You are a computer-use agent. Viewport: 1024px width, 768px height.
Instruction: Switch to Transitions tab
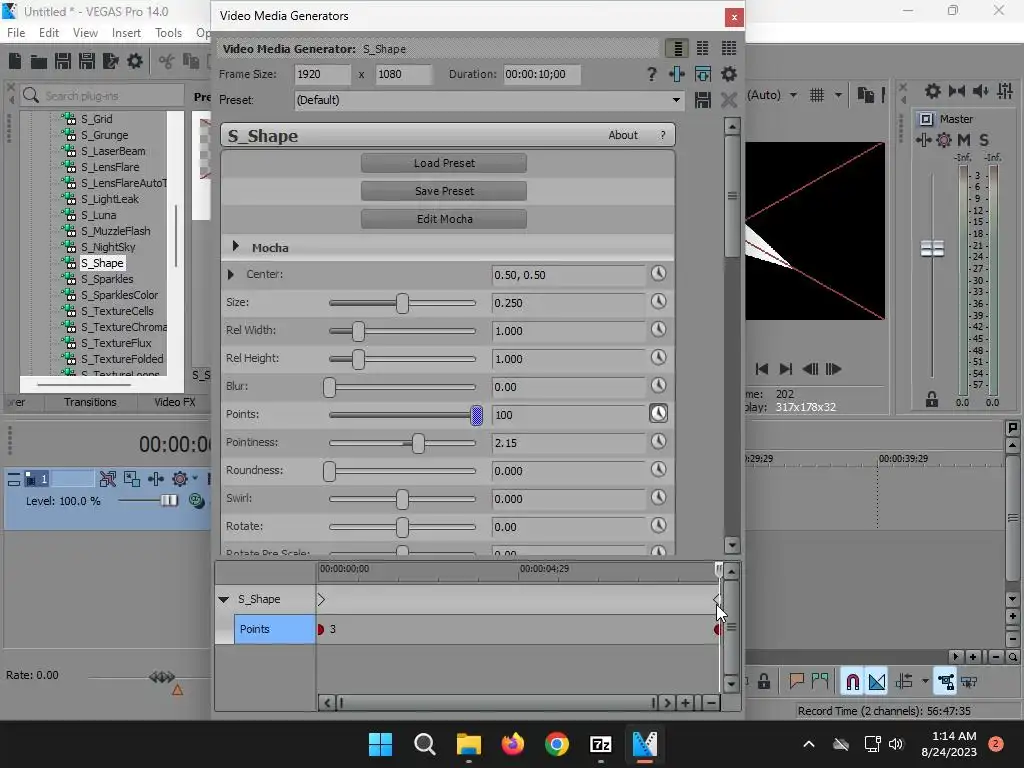[x=90, y=402]
